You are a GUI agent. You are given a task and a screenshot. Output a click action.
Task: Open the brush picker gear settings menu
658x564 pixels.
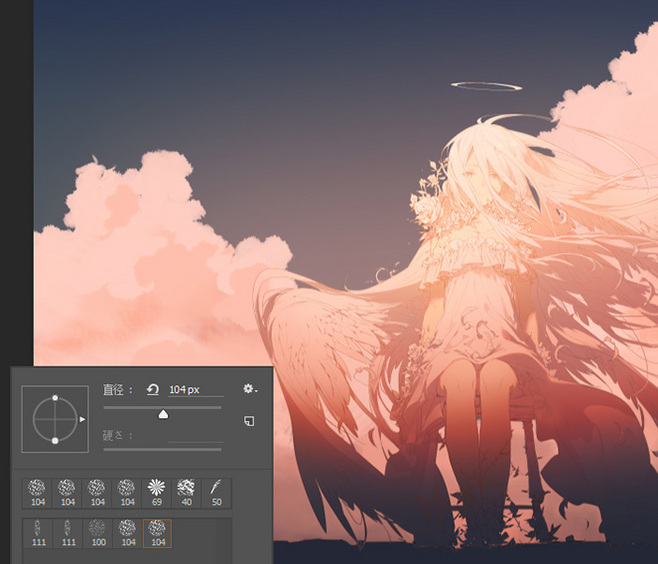click(250, 389)
